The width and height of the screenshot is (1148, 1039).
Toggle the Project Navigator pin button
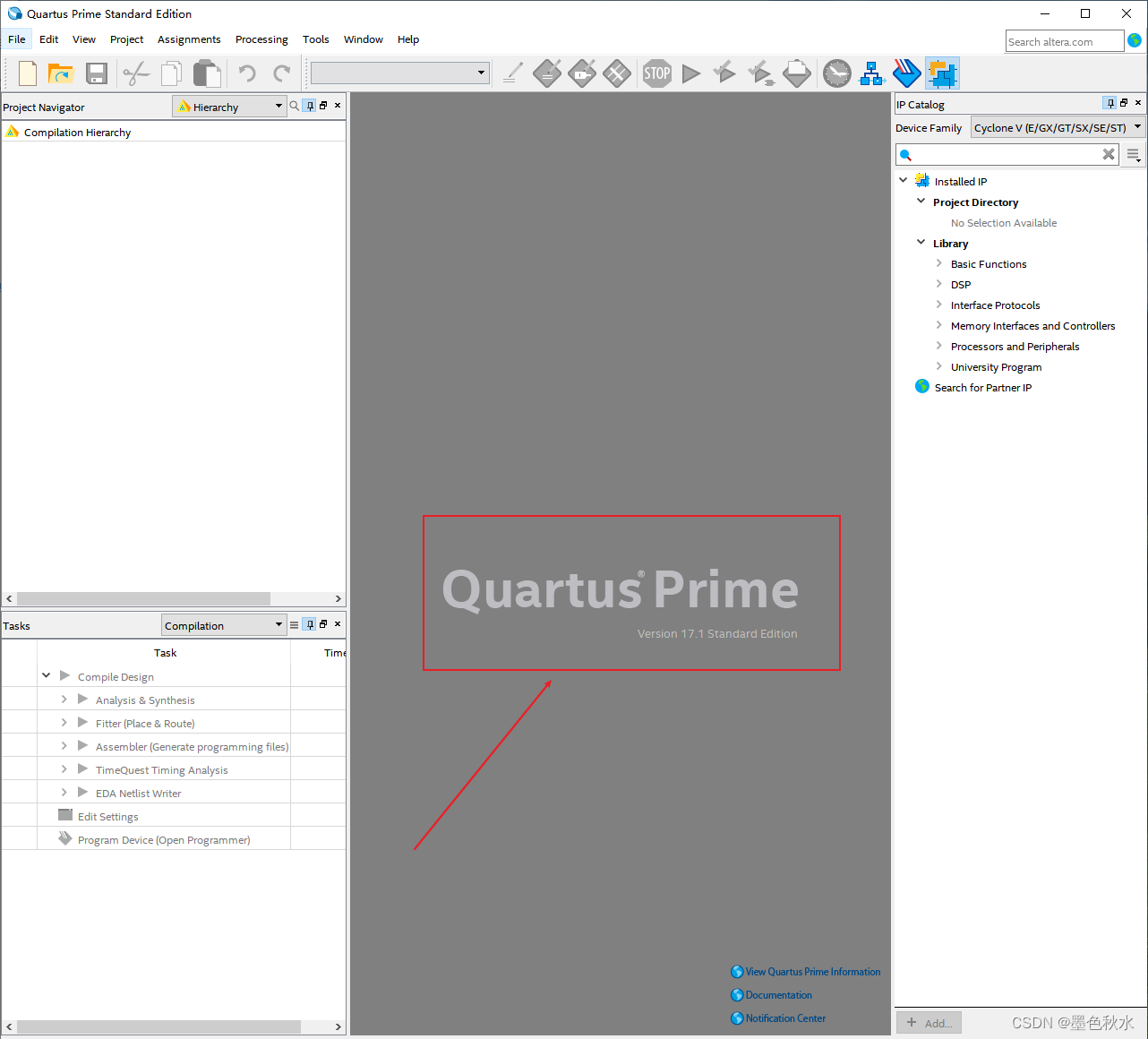[309, 106]
